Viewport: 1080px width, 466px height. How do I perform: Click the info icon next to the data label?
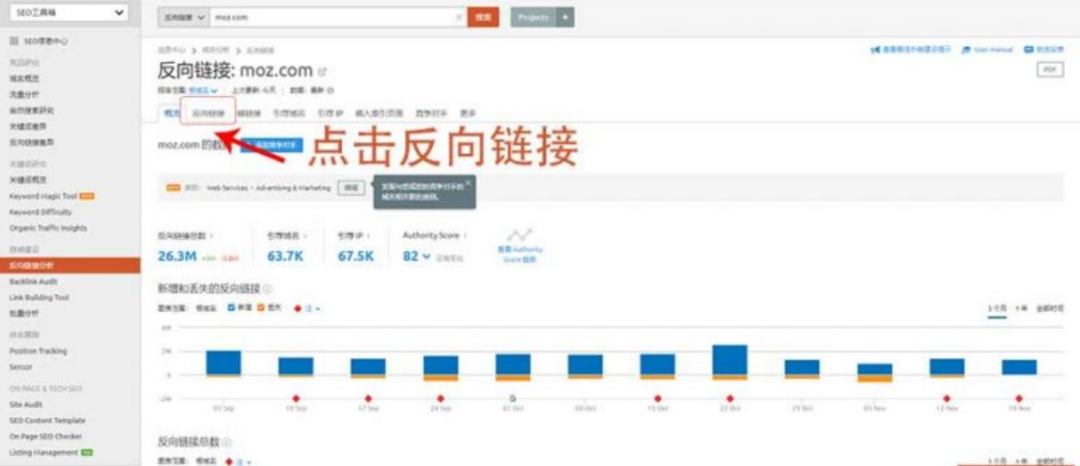click(x=331, y=90)
